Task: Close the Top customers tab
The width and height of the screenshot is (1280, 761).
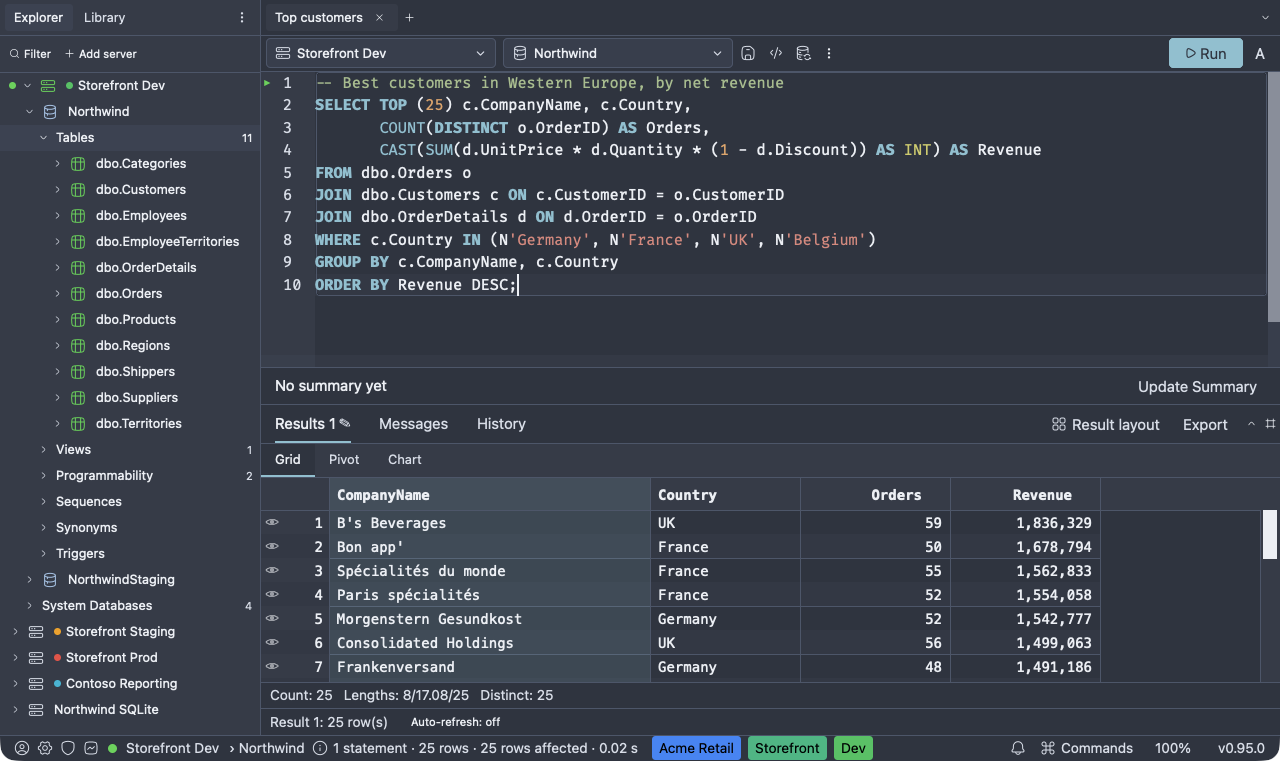Action: pos(379,18)
